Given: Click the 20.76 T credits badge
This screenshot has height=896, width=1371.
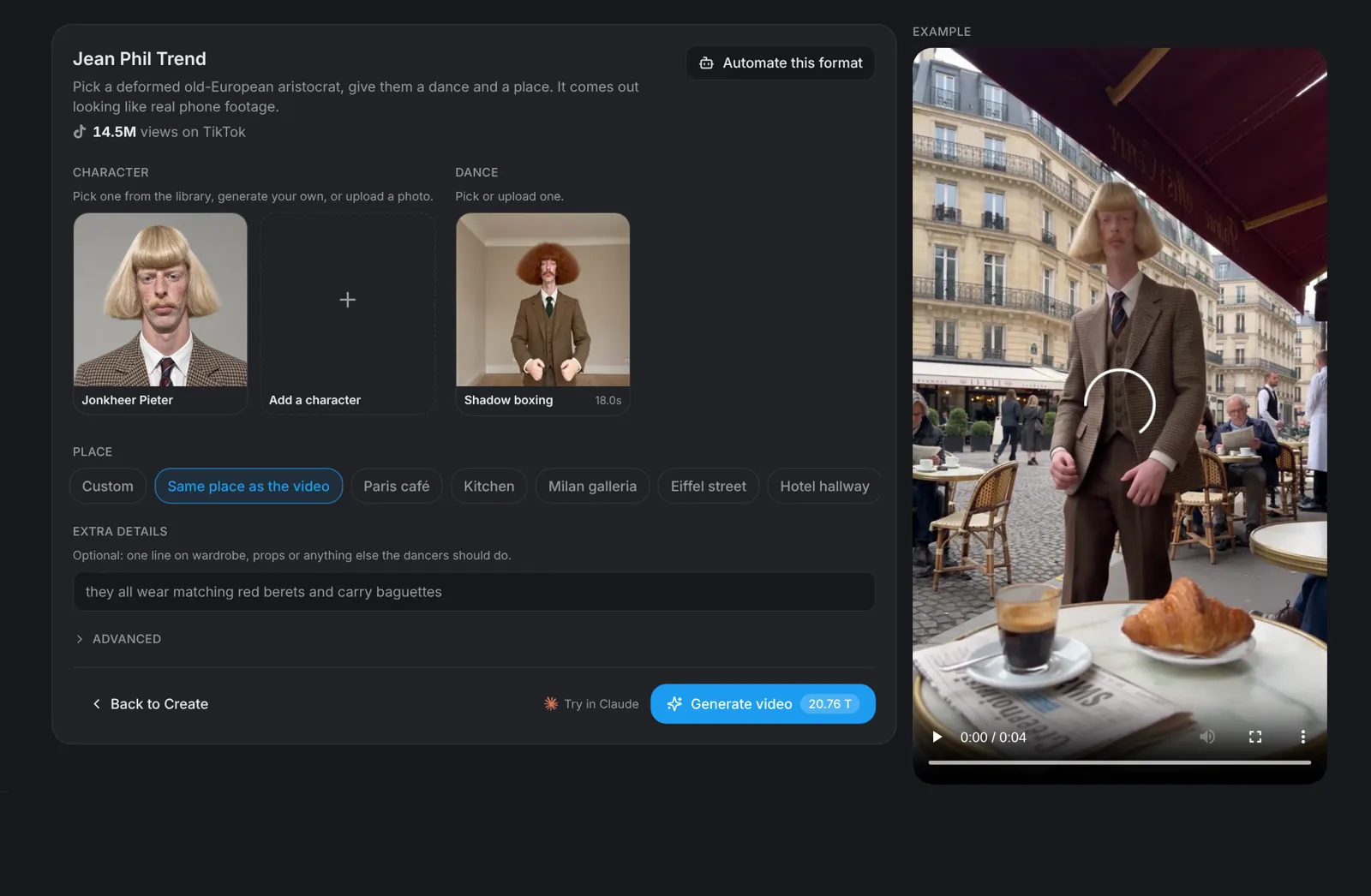Looking at the screenshot, I should (829, 703).
